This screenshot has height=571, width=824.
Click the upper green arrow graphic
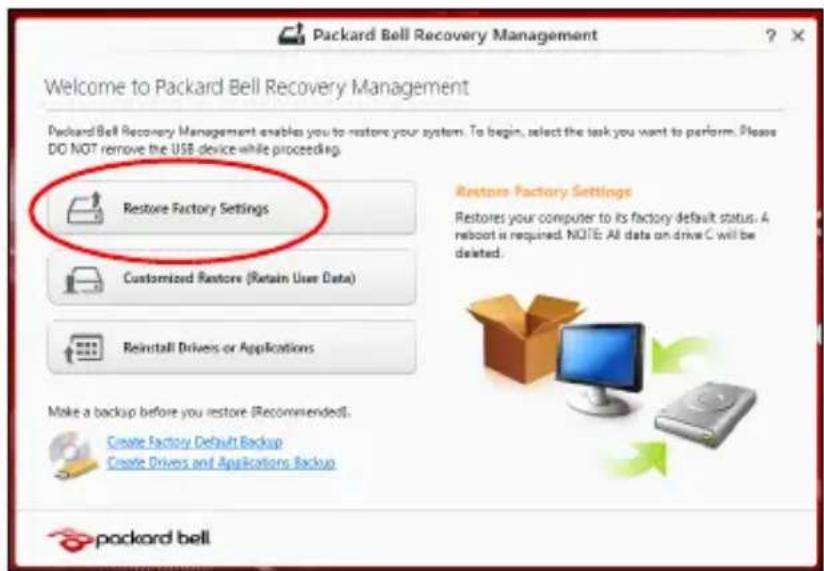click(x=682, y=353)
